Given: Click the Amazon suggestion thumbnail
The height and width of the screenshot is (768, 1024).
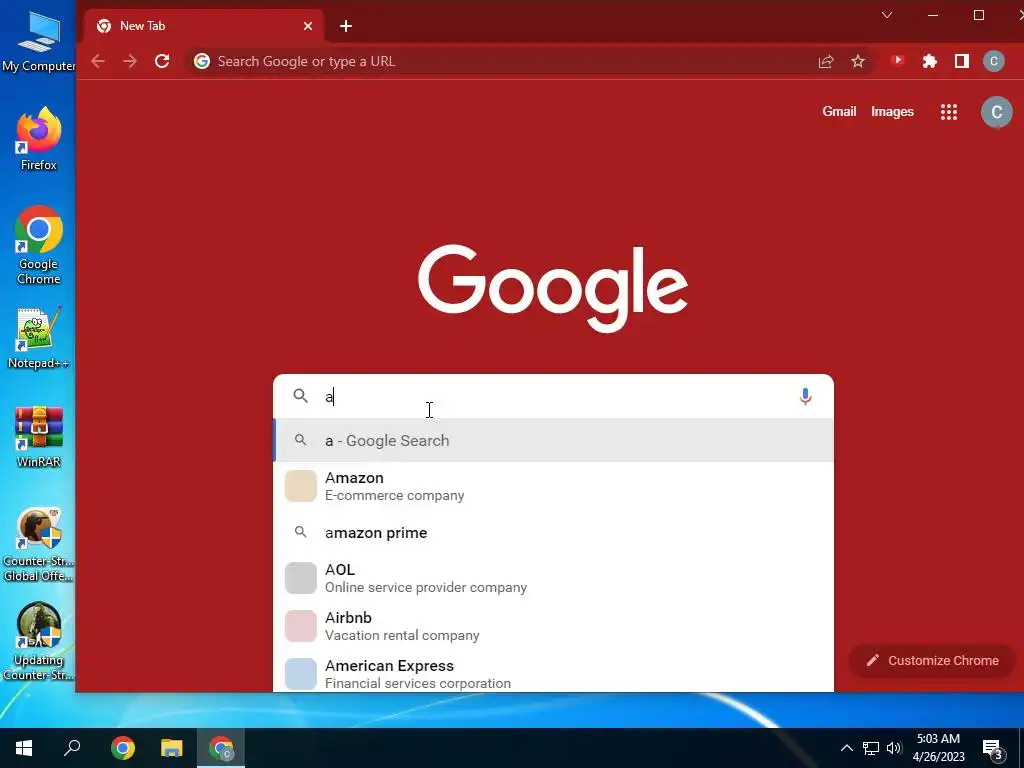Looking at the screenshot, I should click(x=301, y=486).
